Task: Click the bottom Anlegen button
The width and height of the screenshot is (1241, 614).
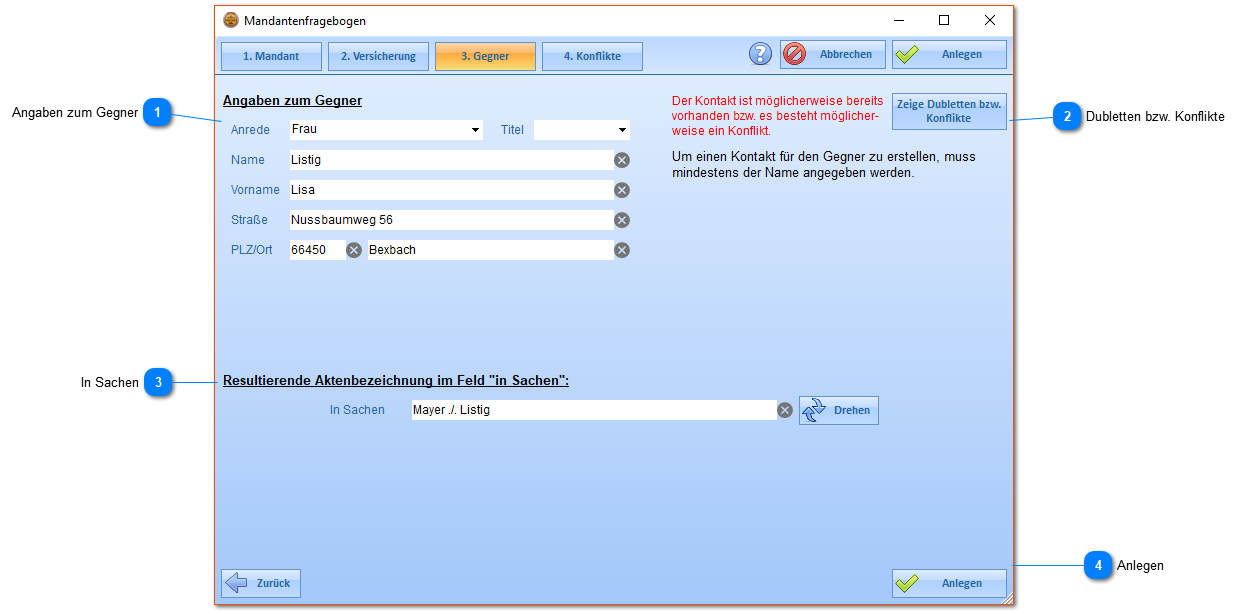Action: click(x=949, y=583)
